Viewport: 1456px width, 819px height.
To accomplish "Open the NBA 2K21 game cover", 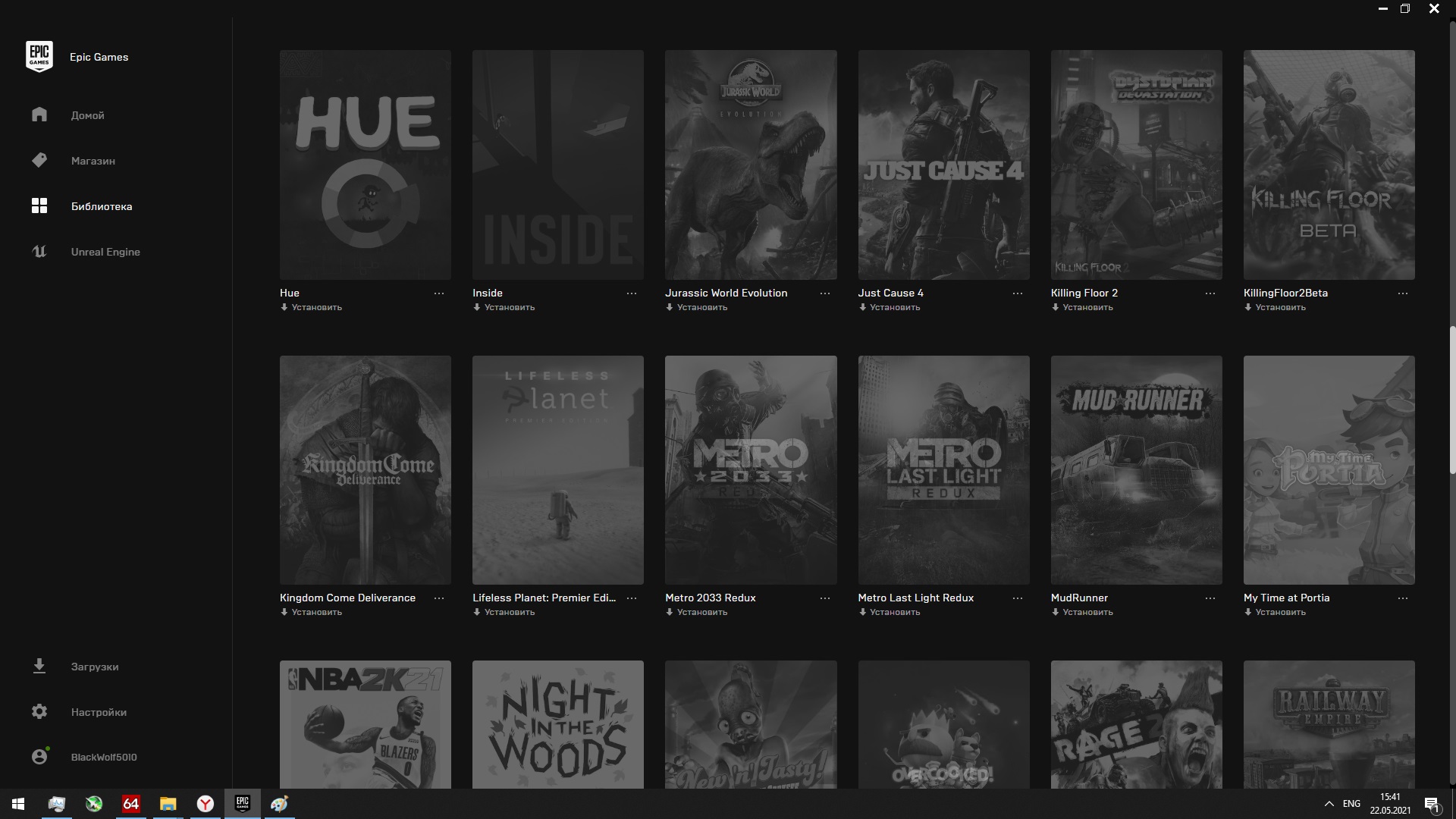I will (x=366, y=724).
